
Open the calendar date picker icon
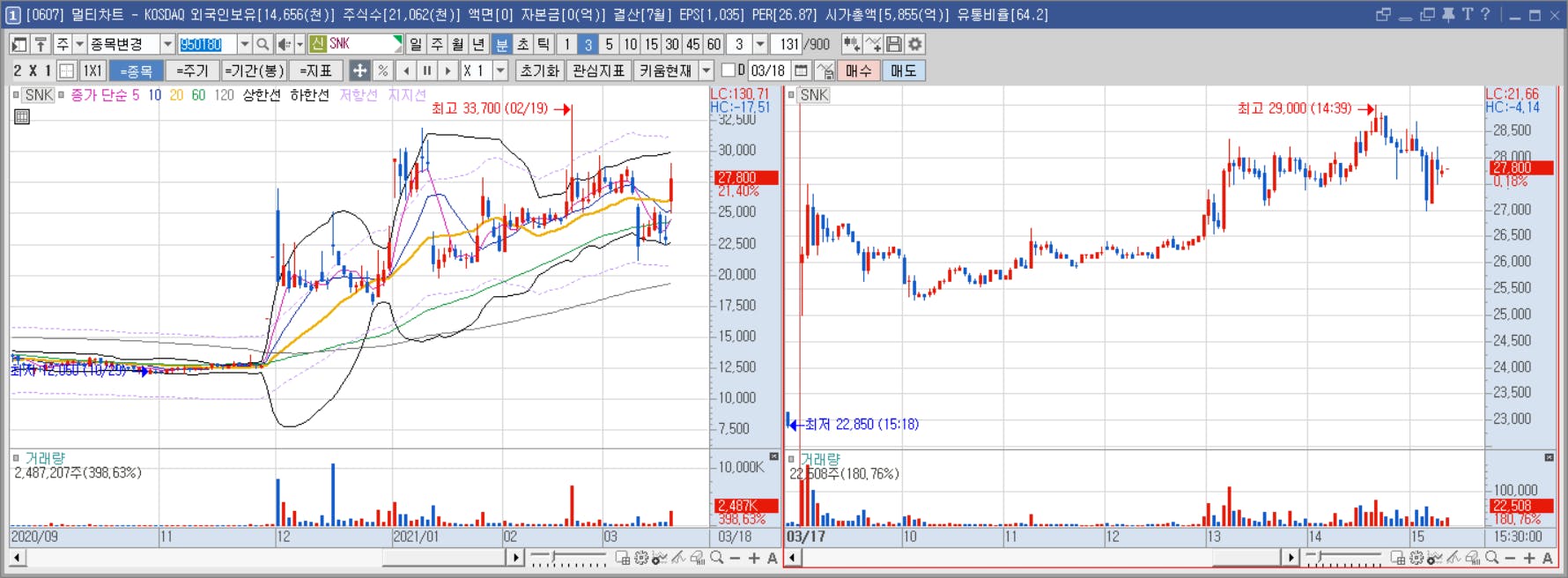coord(801,70)
